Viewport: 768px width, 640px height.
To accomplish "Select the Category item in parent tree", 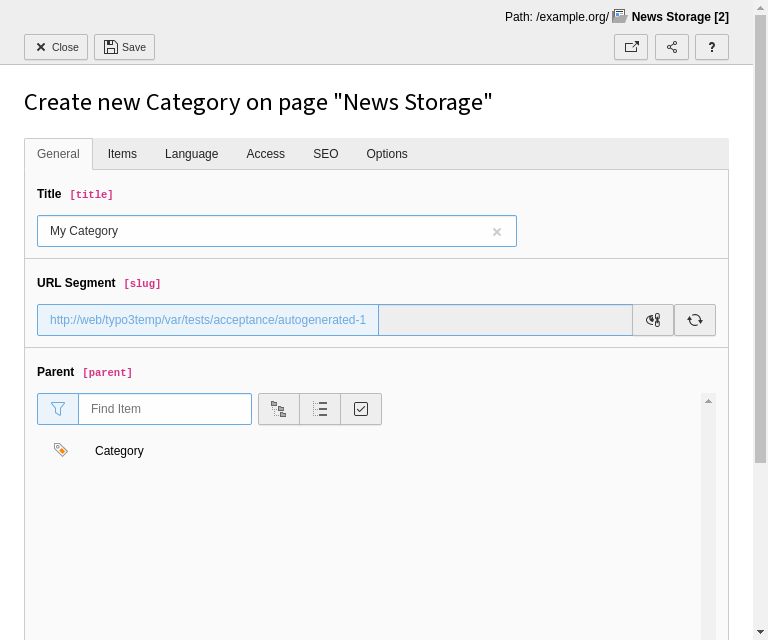I will pyautogui.click(x=119, y=451).
